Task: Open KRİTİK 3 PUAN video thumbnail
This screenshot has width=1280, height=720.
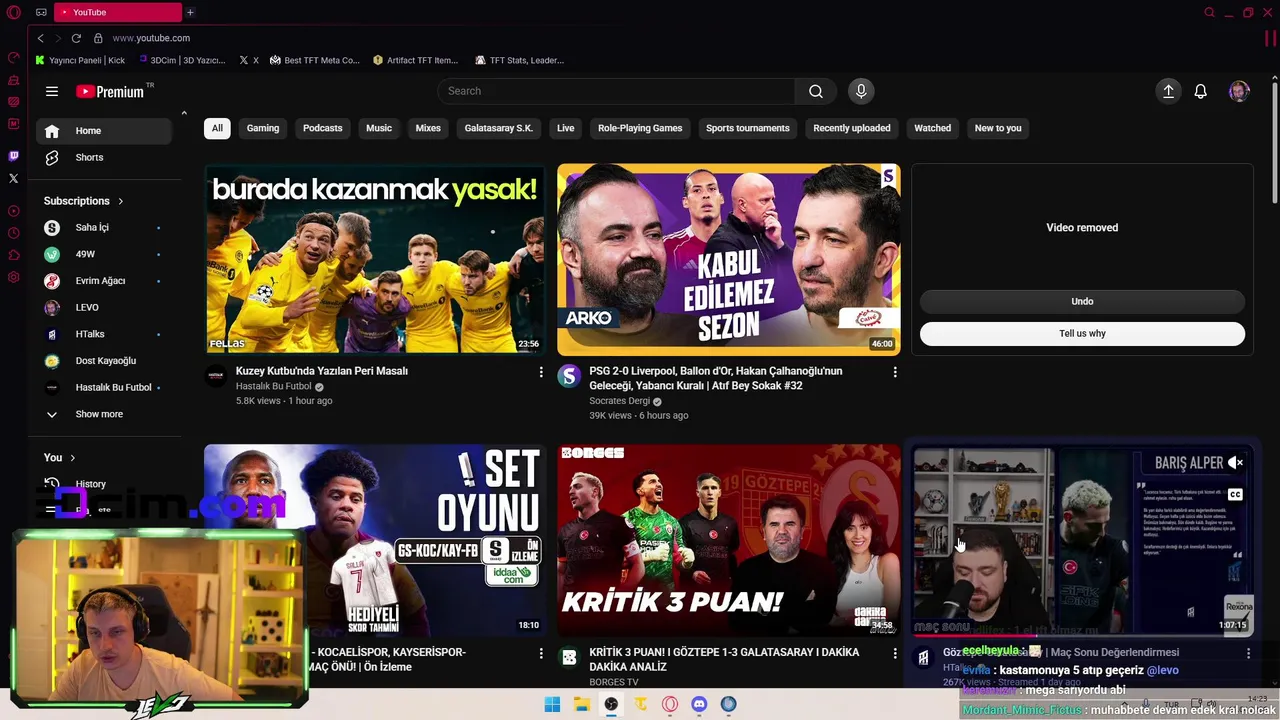Action: tap(729, 540)
